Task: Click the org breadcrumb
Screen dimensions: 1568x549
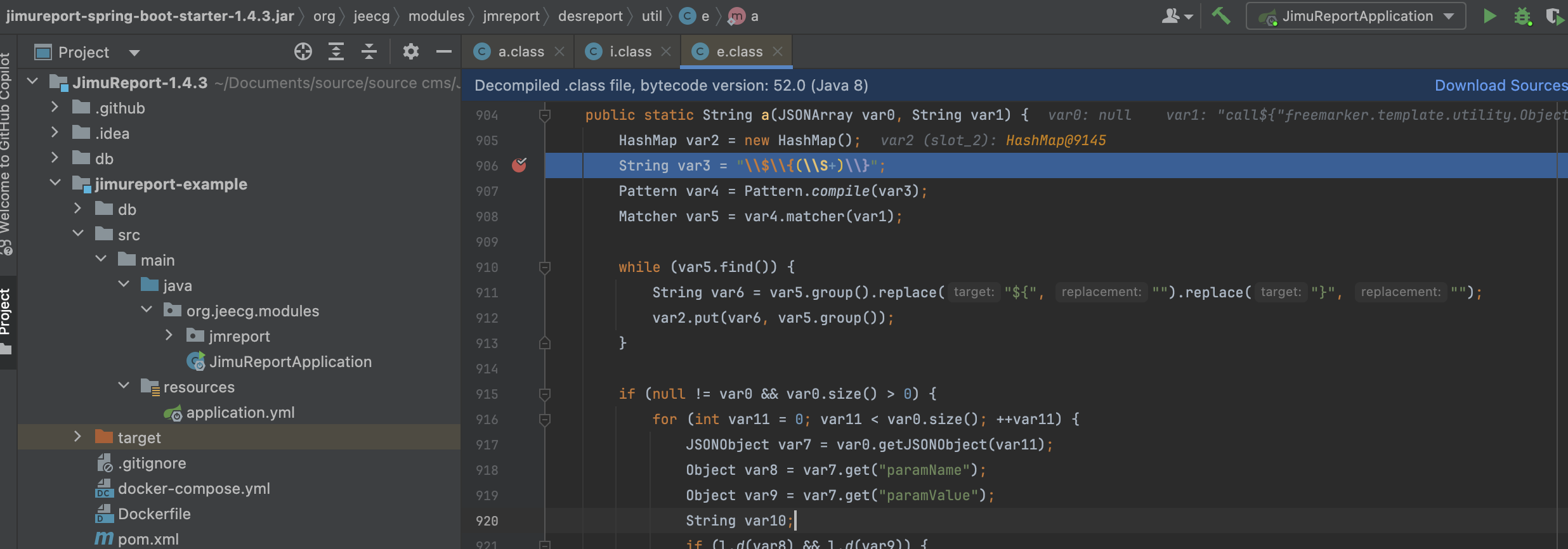Action: (324, 16)
